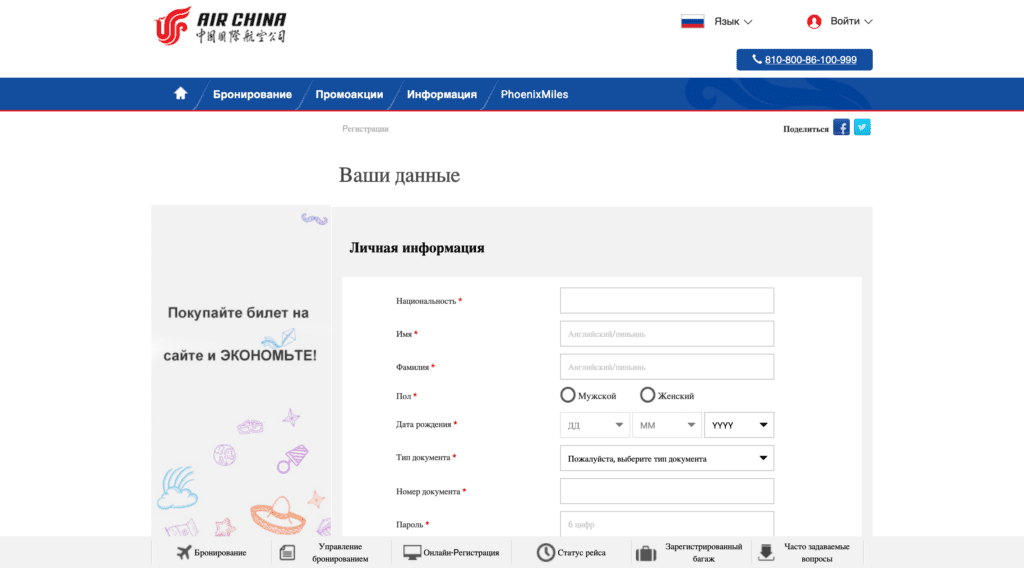Select Мужской gender radio button
1024x568 pixels.
tap(568, 395)
